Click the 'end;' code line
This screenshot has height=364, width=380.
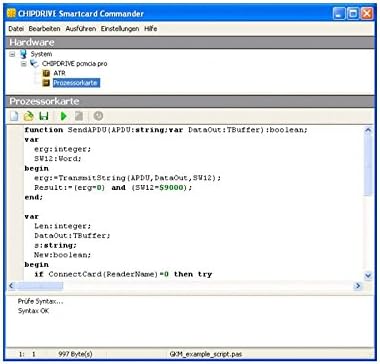(34, 197)
